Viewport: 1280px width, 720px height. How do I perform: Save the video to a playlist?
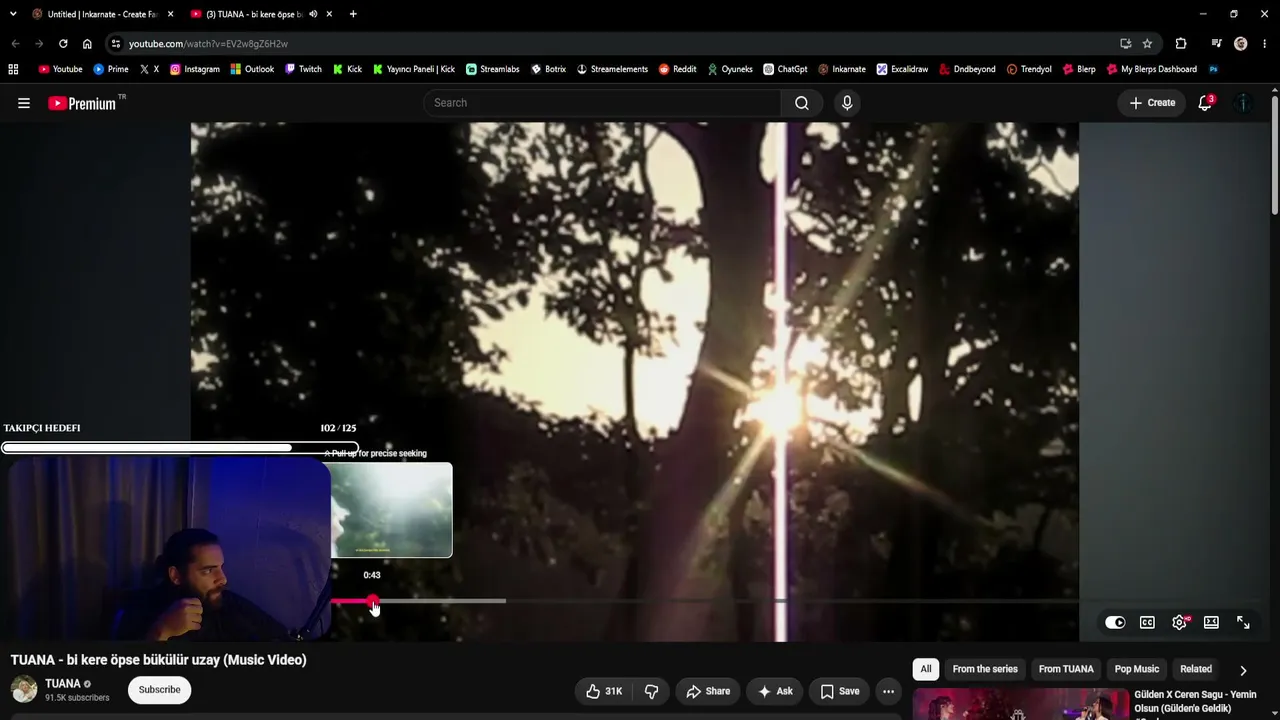point(840,691)
